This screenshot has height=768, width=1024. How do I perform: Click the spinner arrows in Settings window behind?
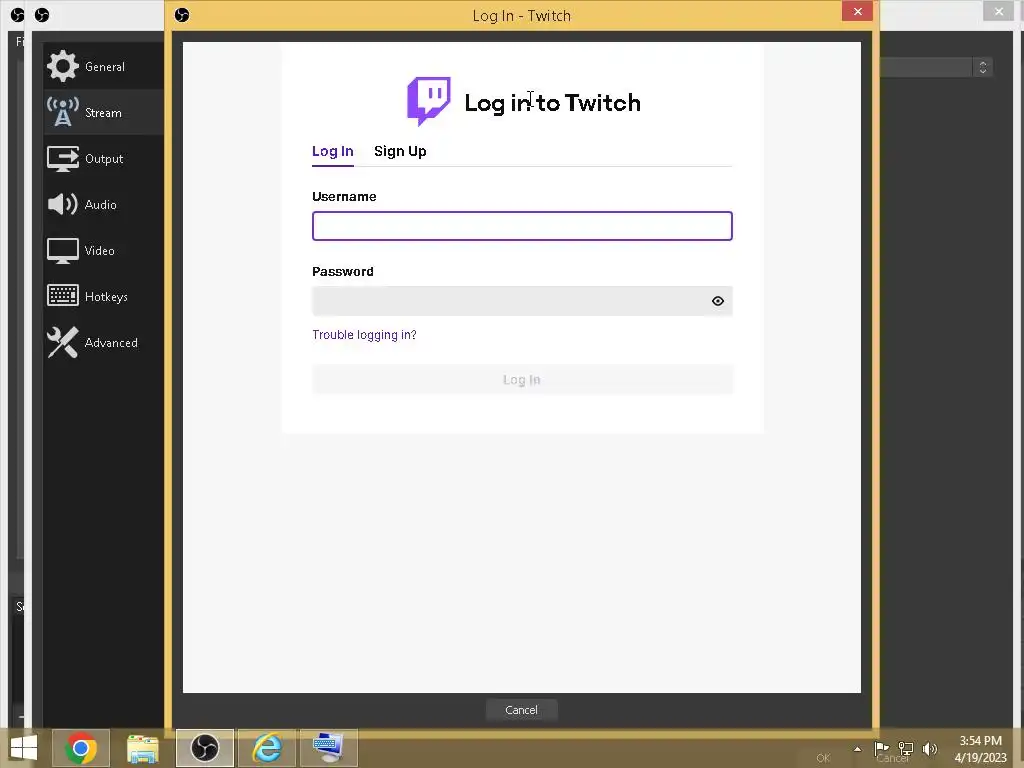[x=983, y=67]
